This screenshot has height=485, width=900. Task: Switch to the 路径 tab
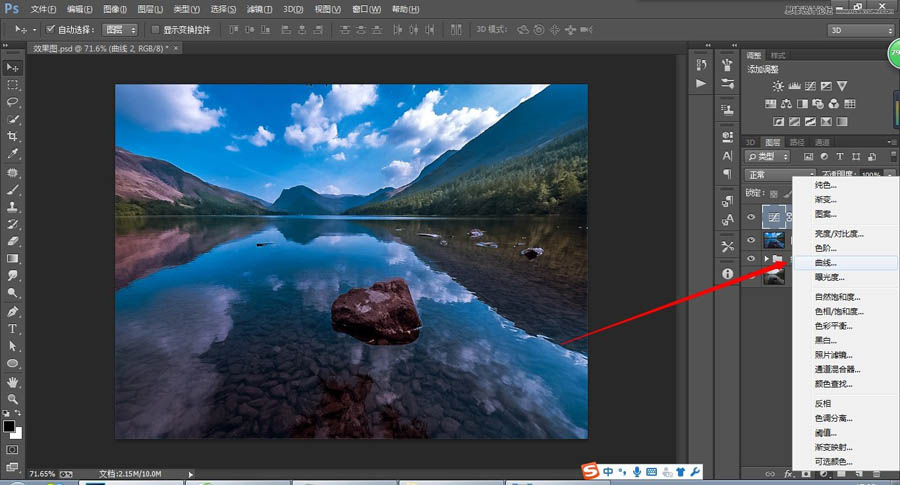click(x=797, y=142)
